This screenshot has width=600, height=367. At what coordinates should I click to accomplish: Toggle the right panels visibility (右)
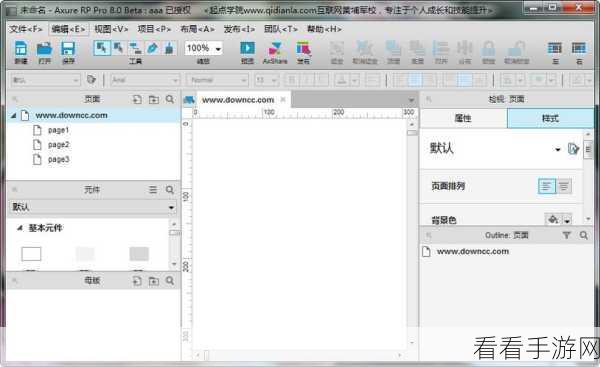tap(579, 48)
